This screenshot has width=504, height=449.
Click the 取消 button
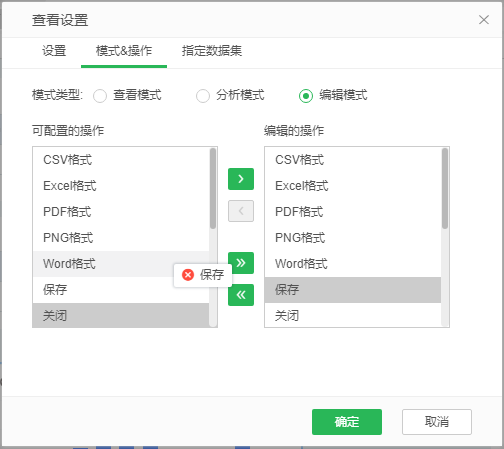437,422
